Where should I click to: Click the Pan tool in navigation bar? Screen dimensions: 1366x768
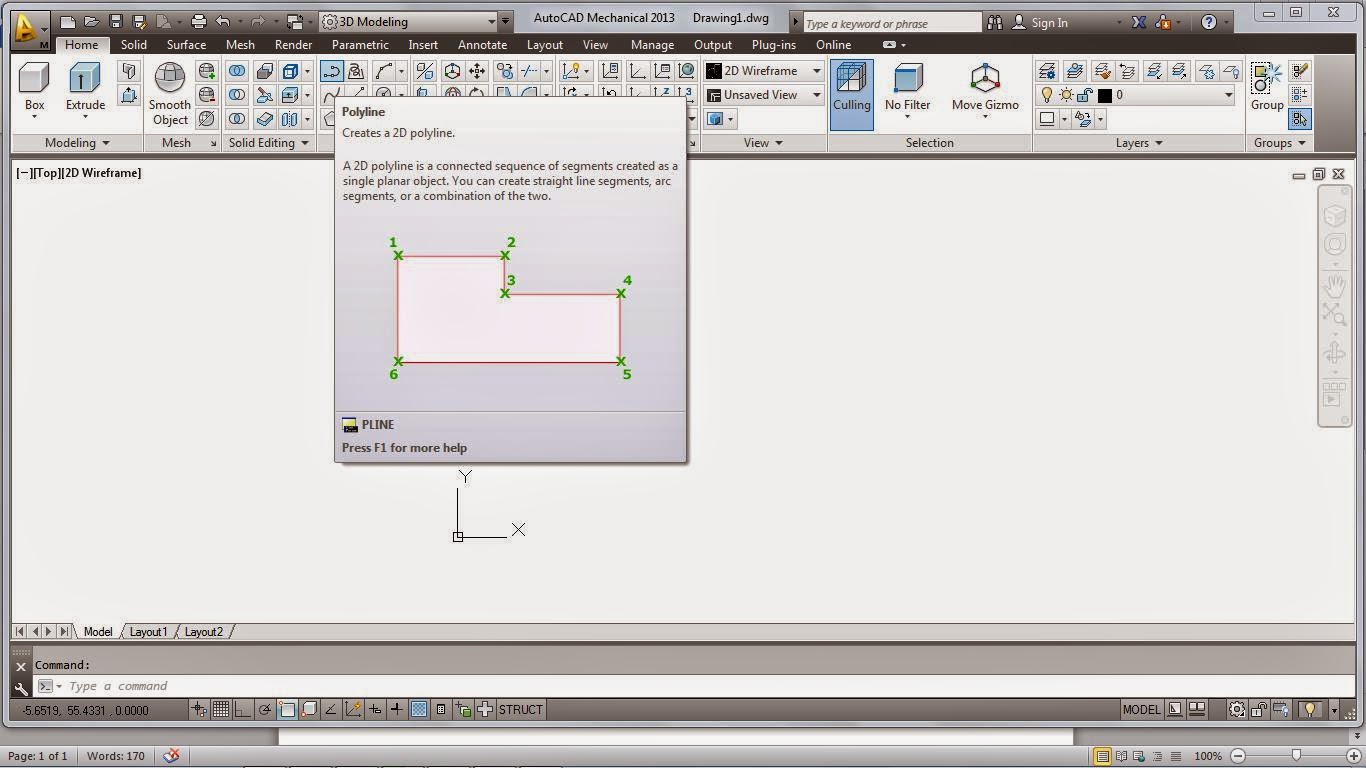pos(1336,283)
